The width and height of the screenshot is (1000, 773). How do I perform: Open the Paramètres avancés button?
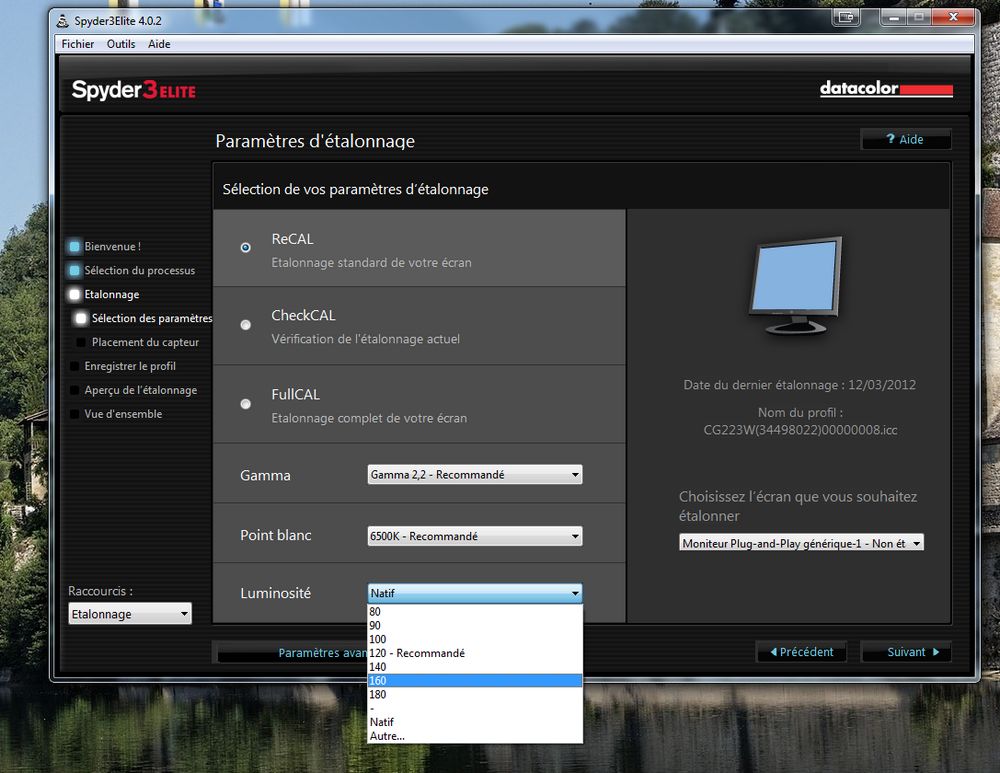click(292, 652)
